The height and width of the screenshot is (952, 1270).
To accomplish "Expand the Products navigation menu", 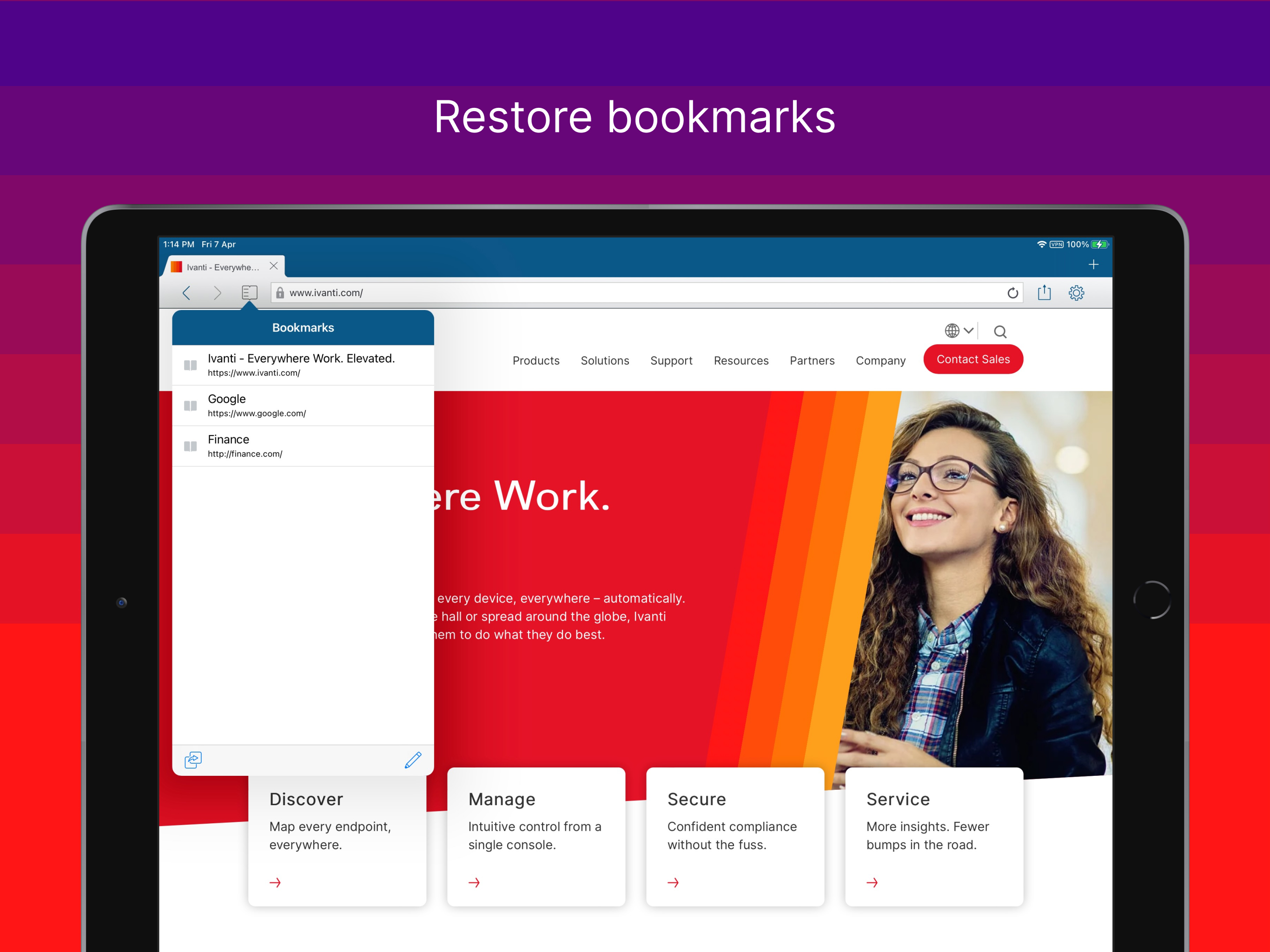I will tap(536, 361).
